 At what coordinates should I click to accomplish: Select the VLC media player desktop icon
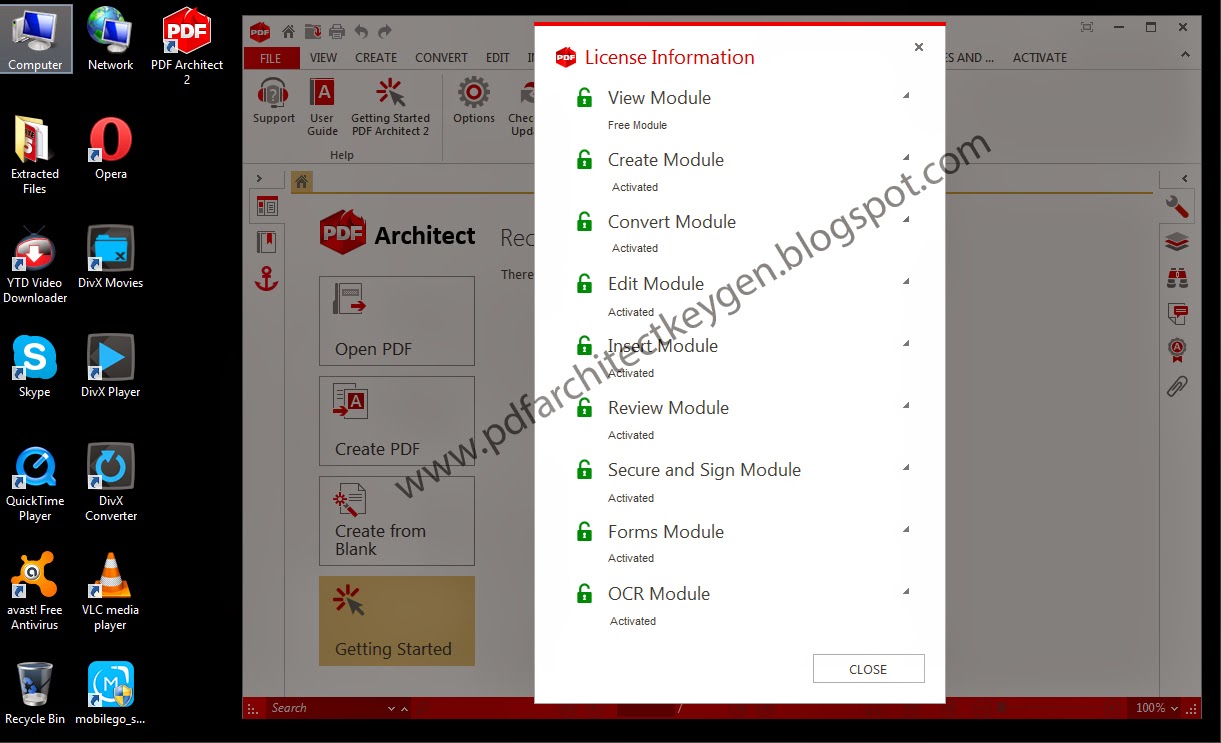pos(111,591)
